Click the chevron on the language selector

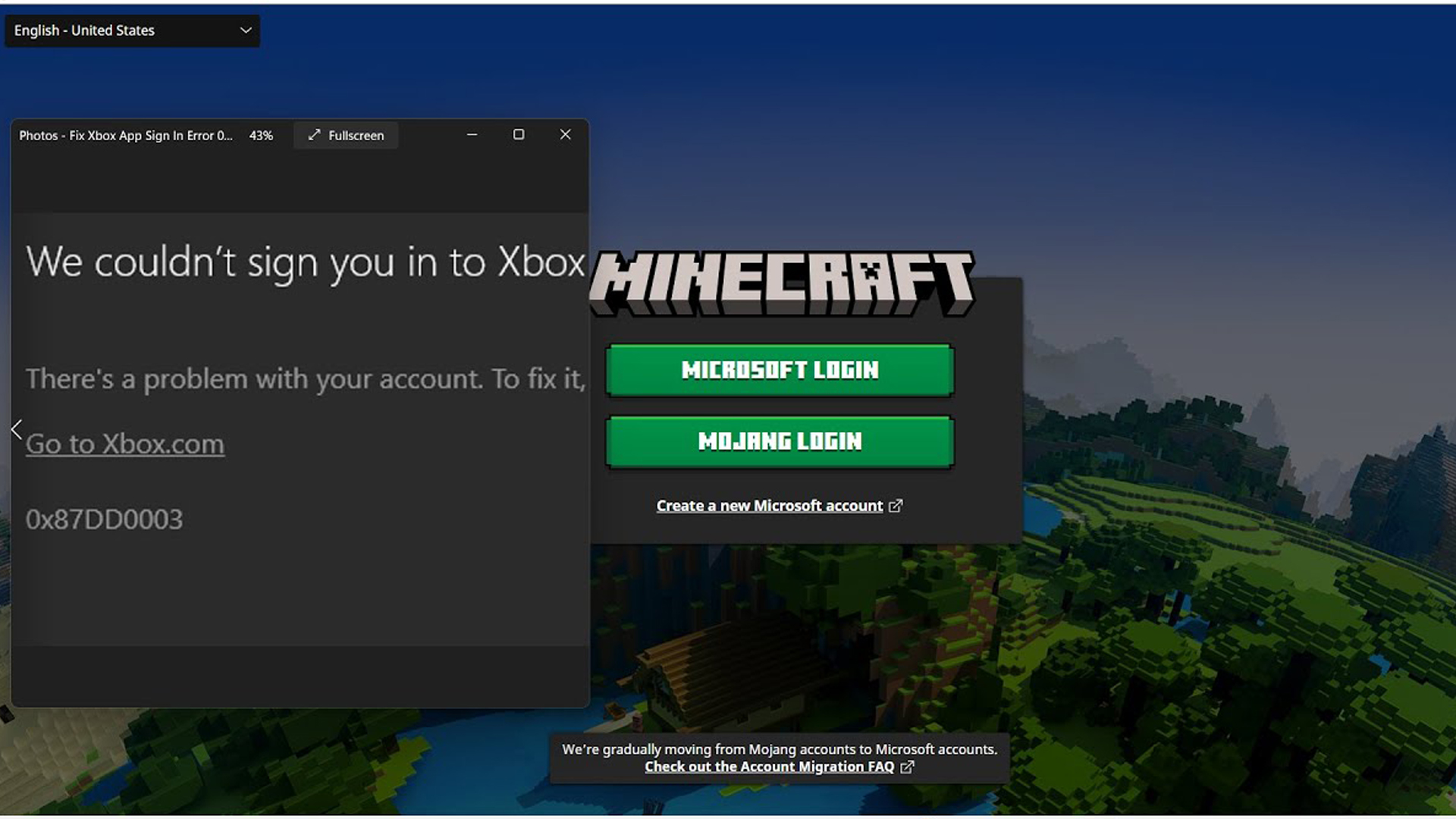coord(245,30)
